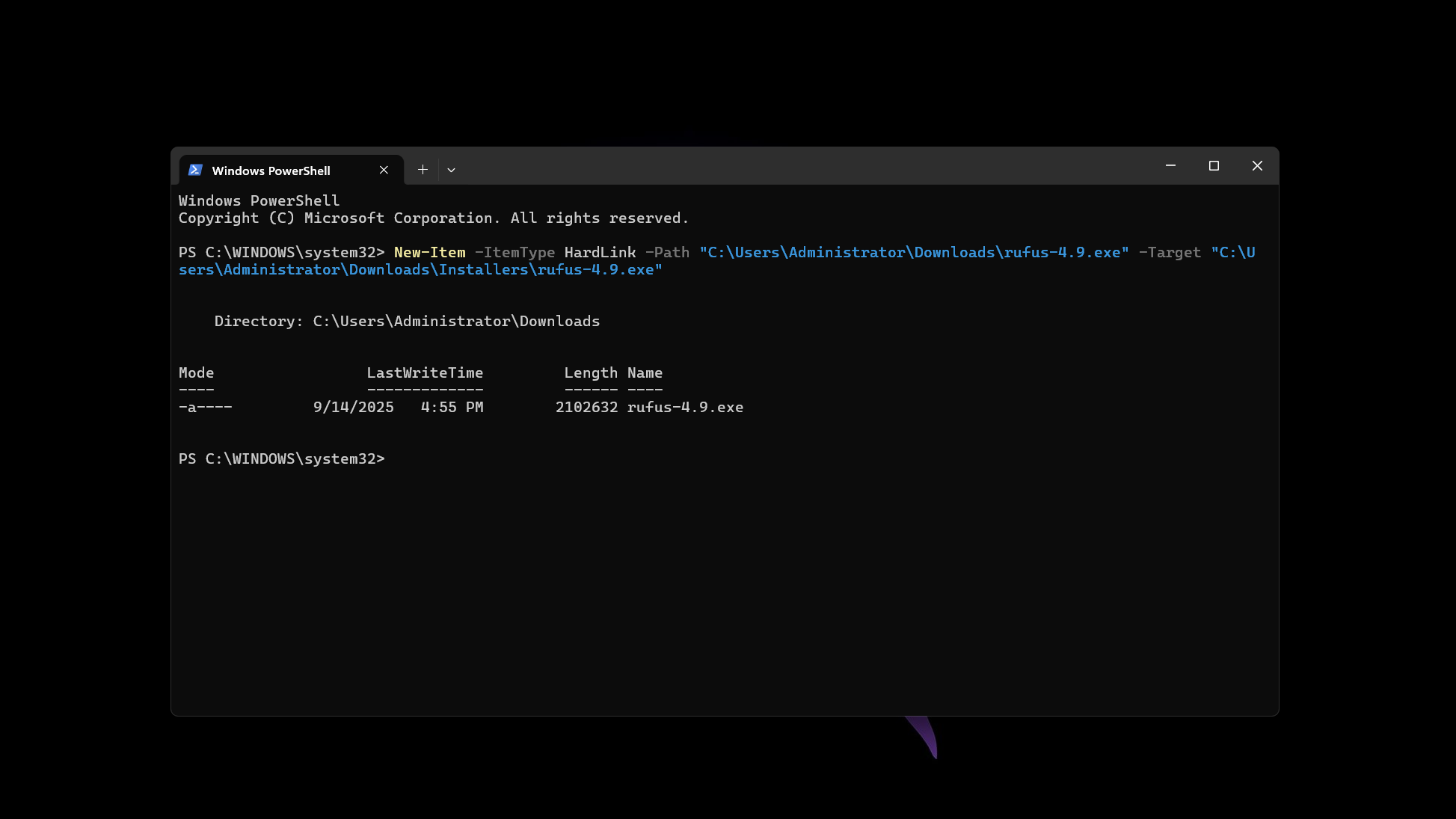Click the -Target parameter text
Viewport: 1456px width, 819px height.
(x=1170, y=253)
